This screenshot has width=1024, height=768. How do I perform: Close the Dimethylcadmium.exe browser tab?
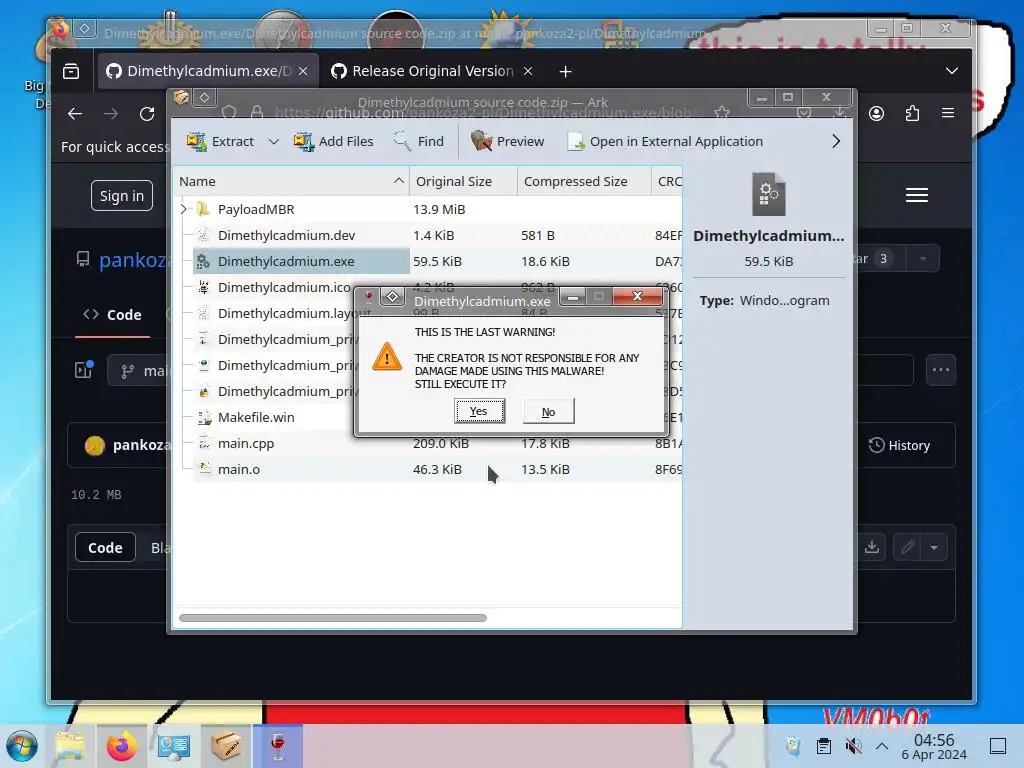click(303, 71)
